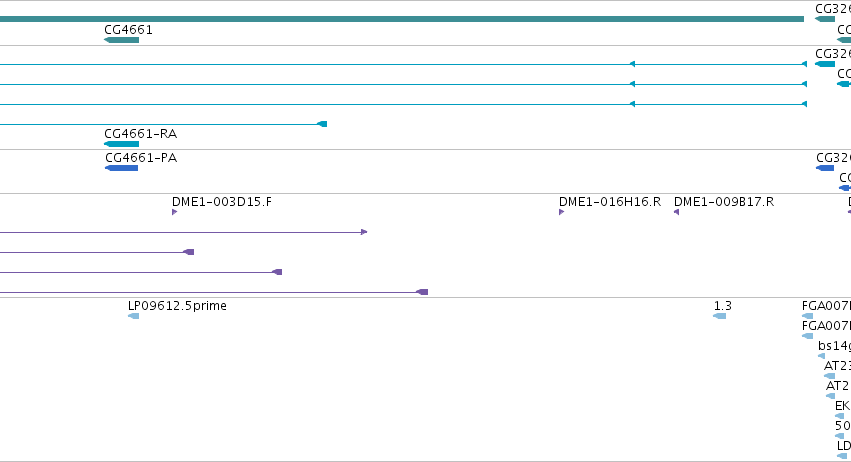The height and width of the screenshot is (462, 851).
Task: Click the purple end block of the shortest purple line
Action: (x=189, y=252)
